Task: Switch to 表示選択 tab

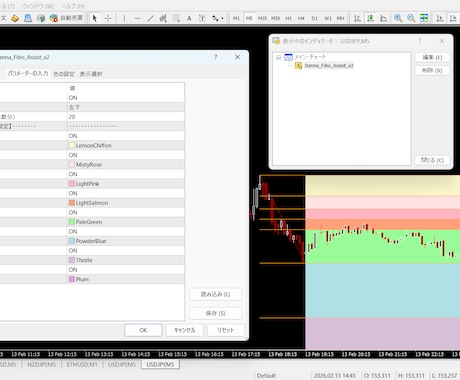Action: (91, 74)
